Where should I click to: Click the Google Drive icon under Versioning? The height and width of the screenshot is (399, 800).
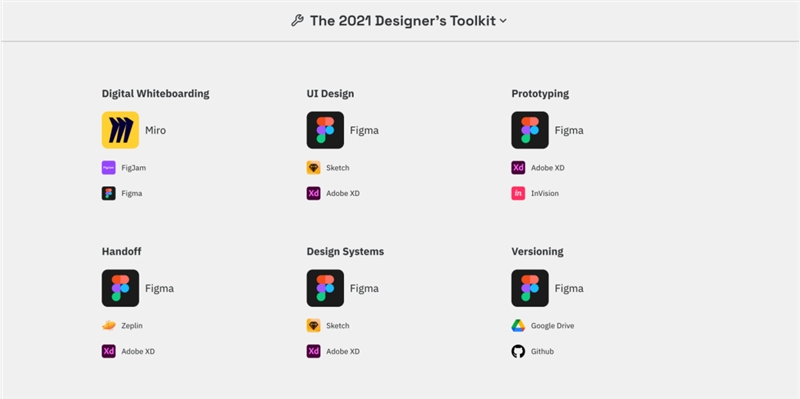point(518,326)
